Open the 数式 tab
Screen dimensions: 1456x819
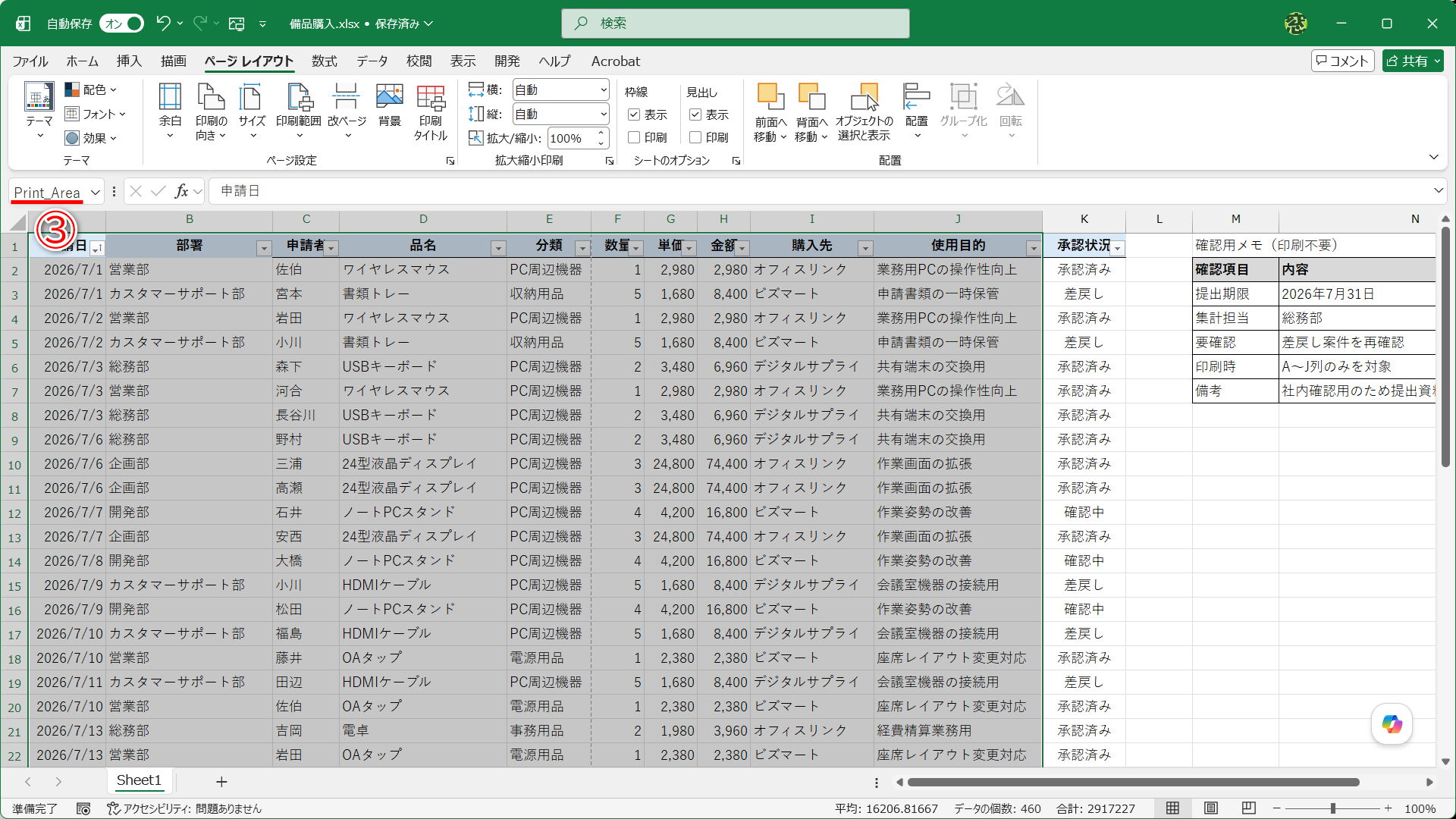click(324, 61)
